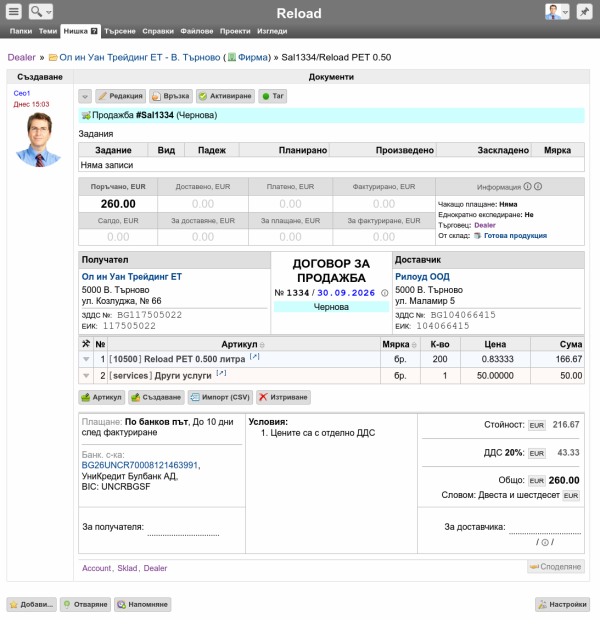Sort table by Мярка column
The width and height of the screenshot is (600, 620).
click(x=399, y=344)
